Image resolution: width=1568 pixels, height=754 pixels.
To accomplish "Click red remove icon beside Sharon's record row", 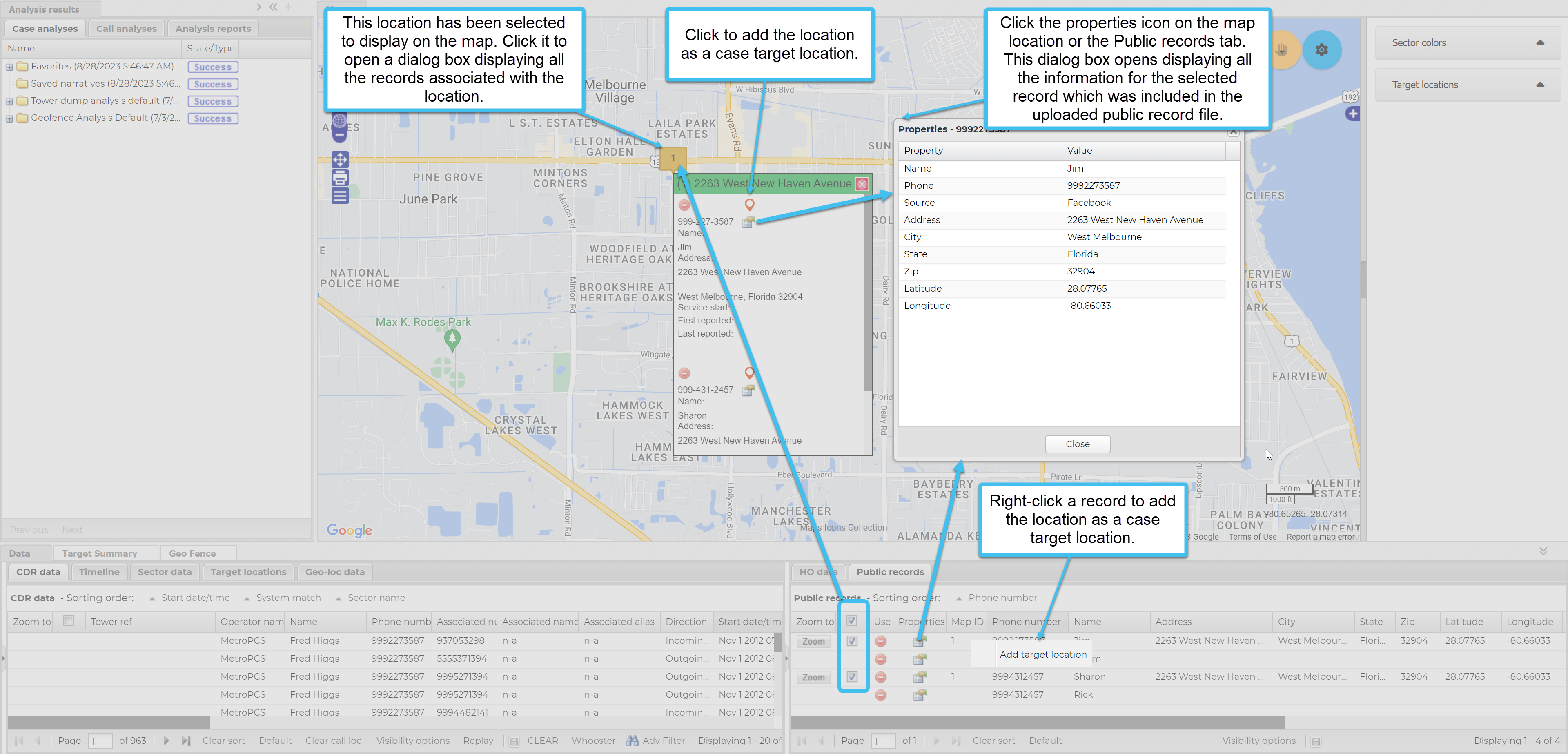I will (880, 677).
